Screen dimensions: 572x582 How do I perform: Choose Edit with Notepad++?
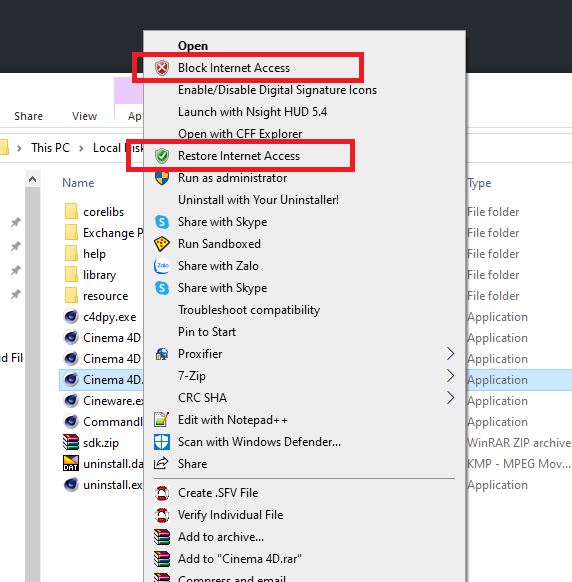[233, 420]
